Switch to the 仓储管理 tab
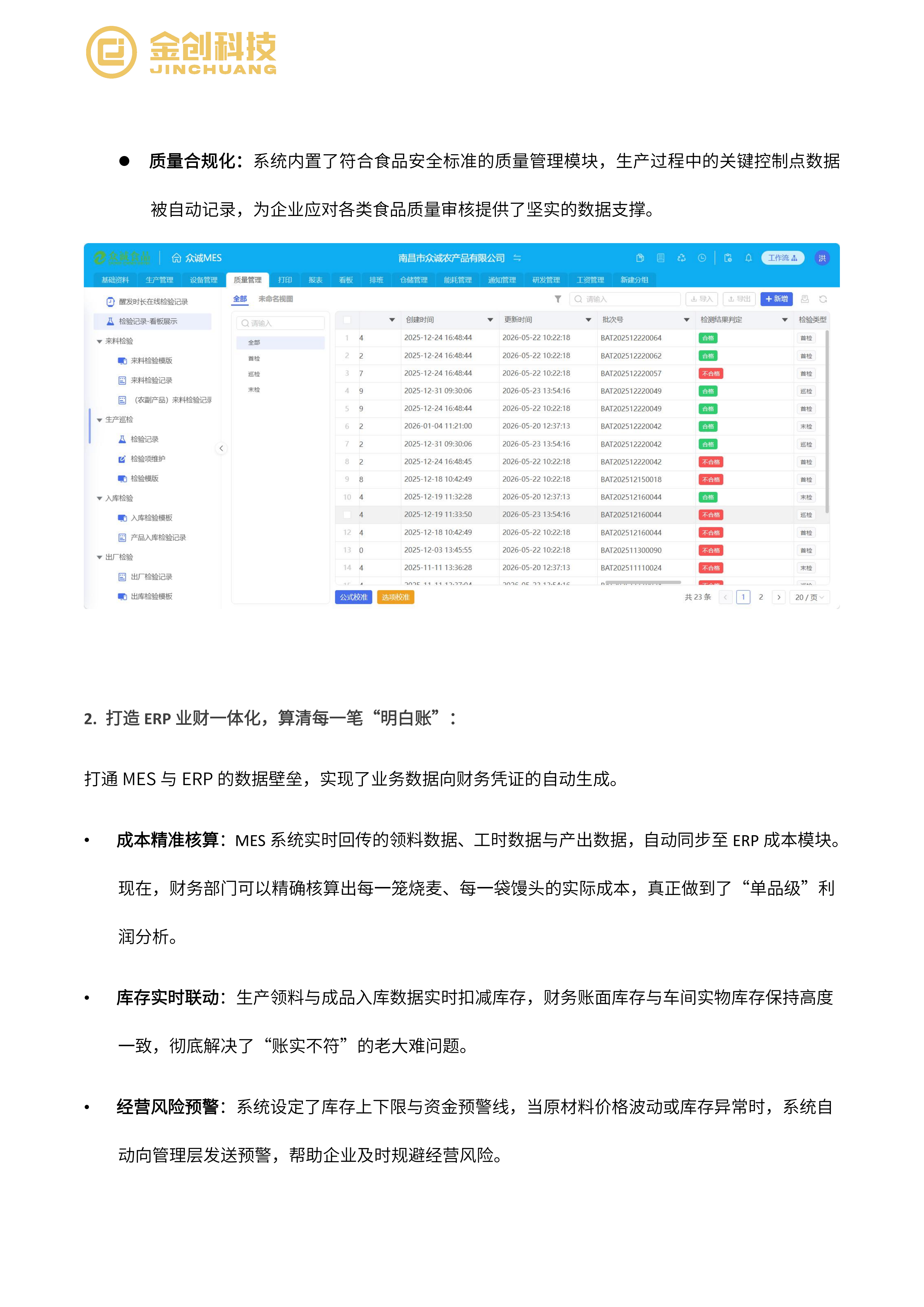 click(414, 280)
